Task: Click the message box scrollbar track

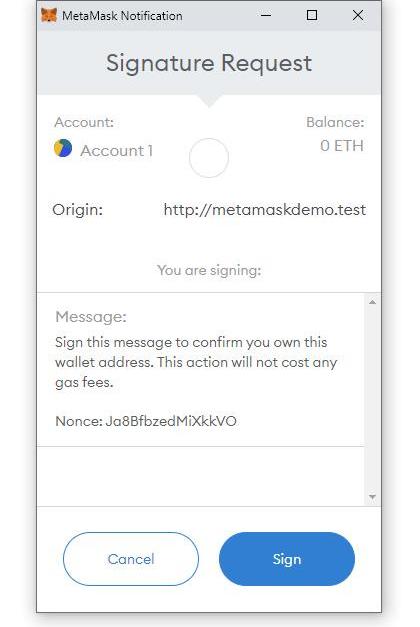Action: pyautogui.click(x=372, y=399)
